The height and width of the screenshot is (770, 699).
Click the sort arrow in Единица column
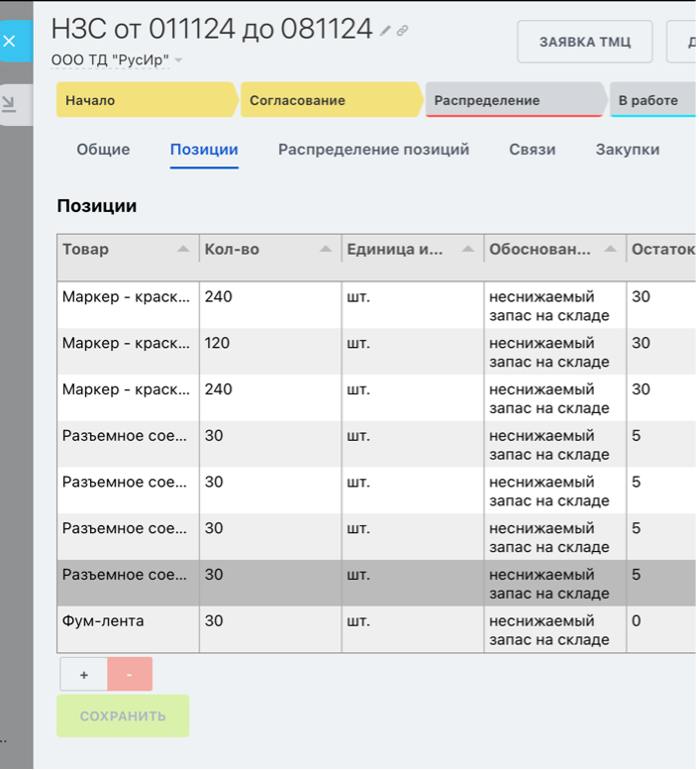[x=468, y=249]
